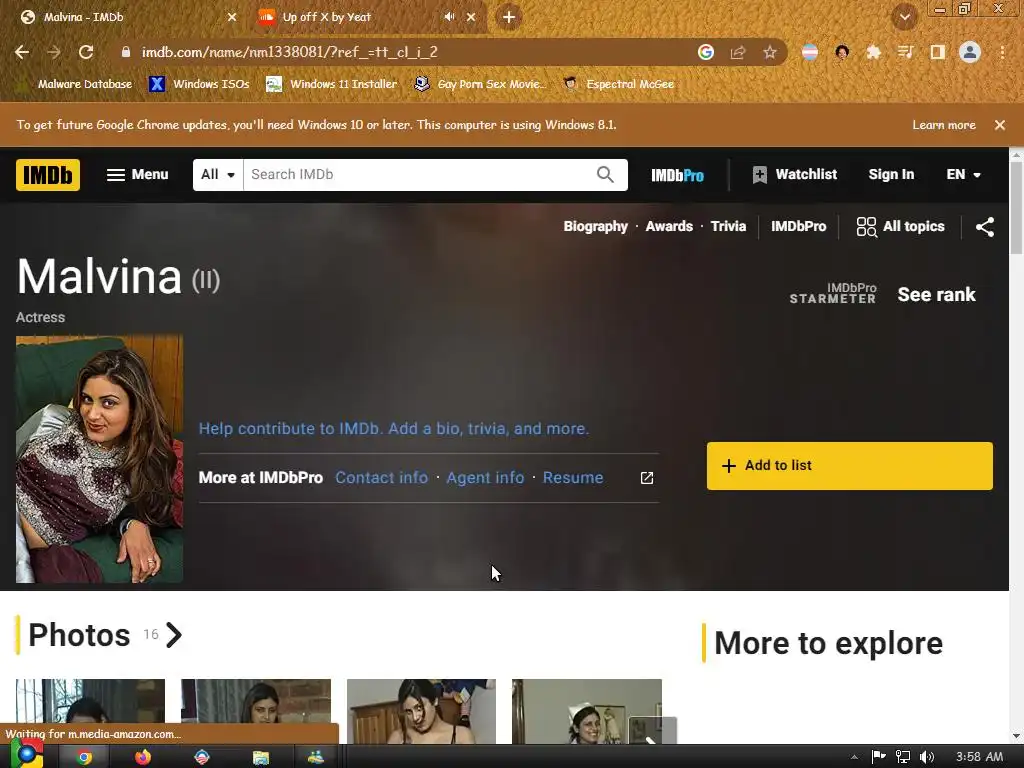The height and width of the screenshot is (768, 1024).
Task: Toggle Chrome side panel
Action: (x=938, y=52)
